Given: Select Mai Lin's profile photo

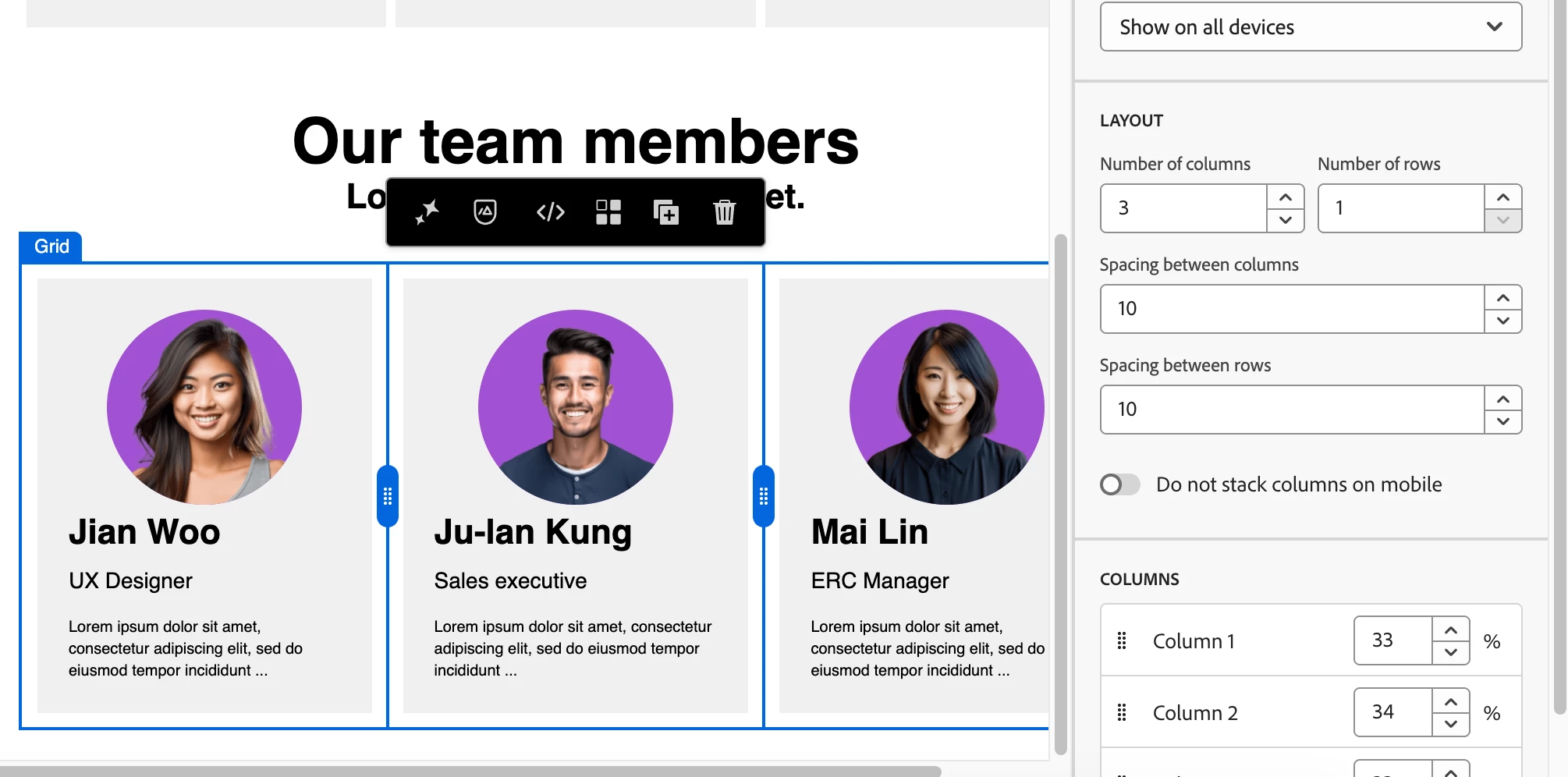Looking at the screenshot, I should [947, 407].
